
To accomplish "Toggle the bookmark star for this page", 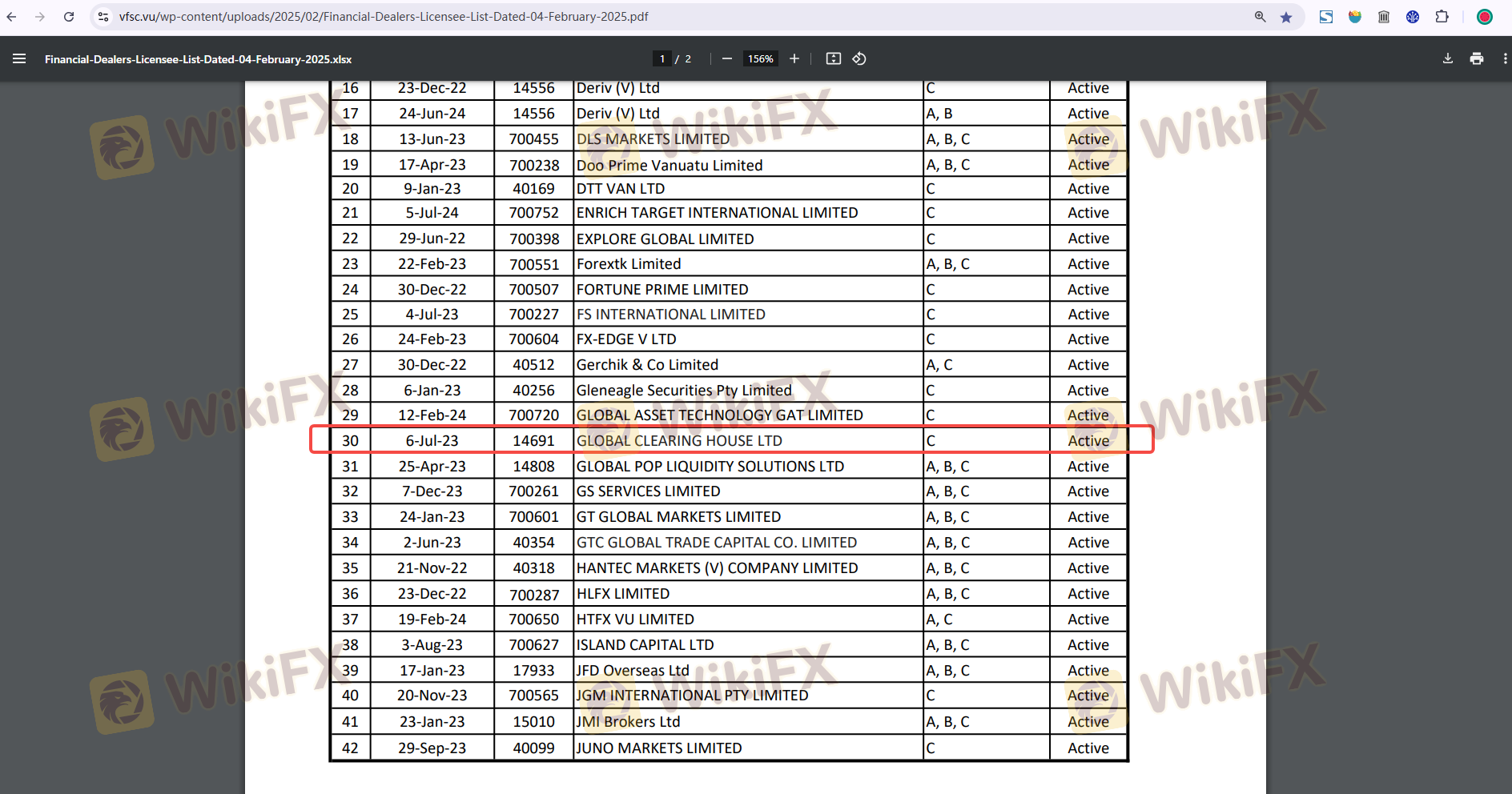I will [1286, 17].
